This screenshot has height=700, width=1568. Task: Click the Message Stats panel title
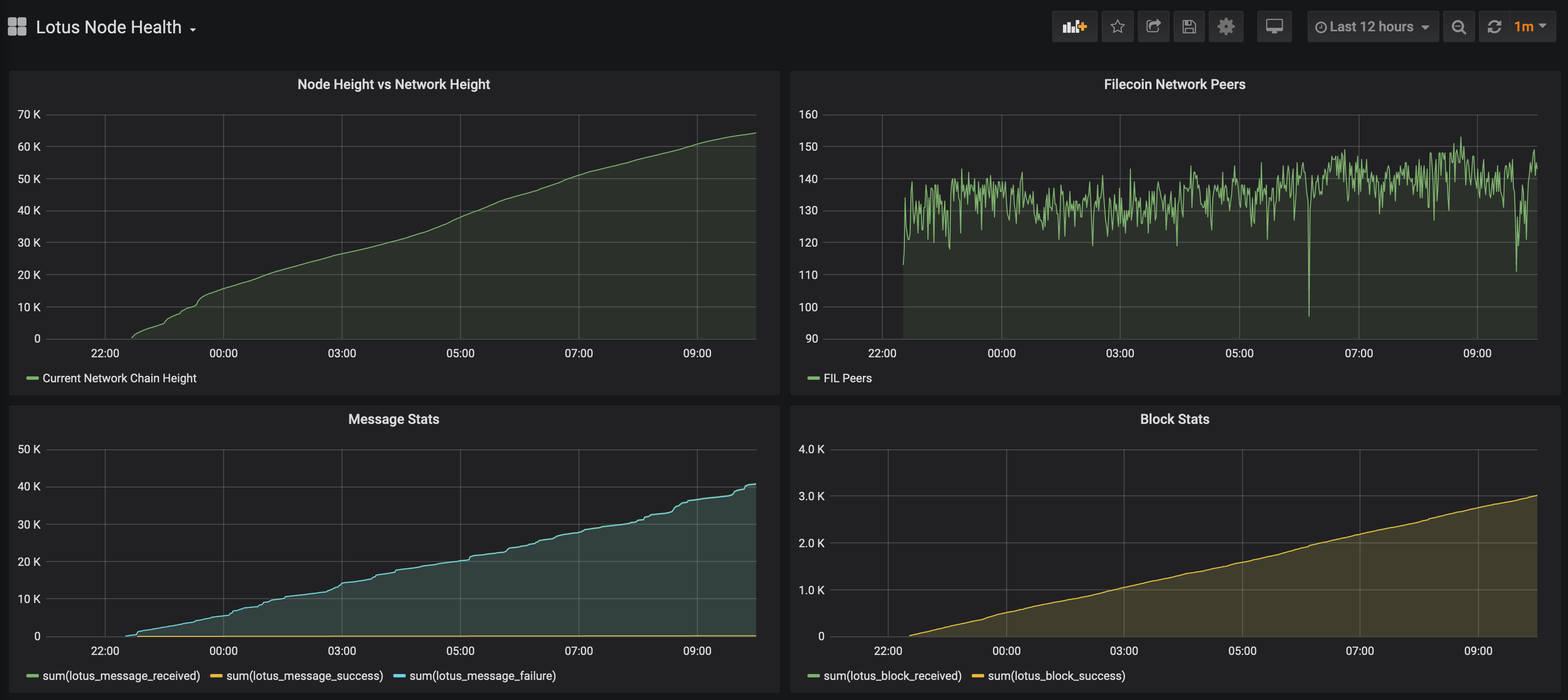pos(393,420)
